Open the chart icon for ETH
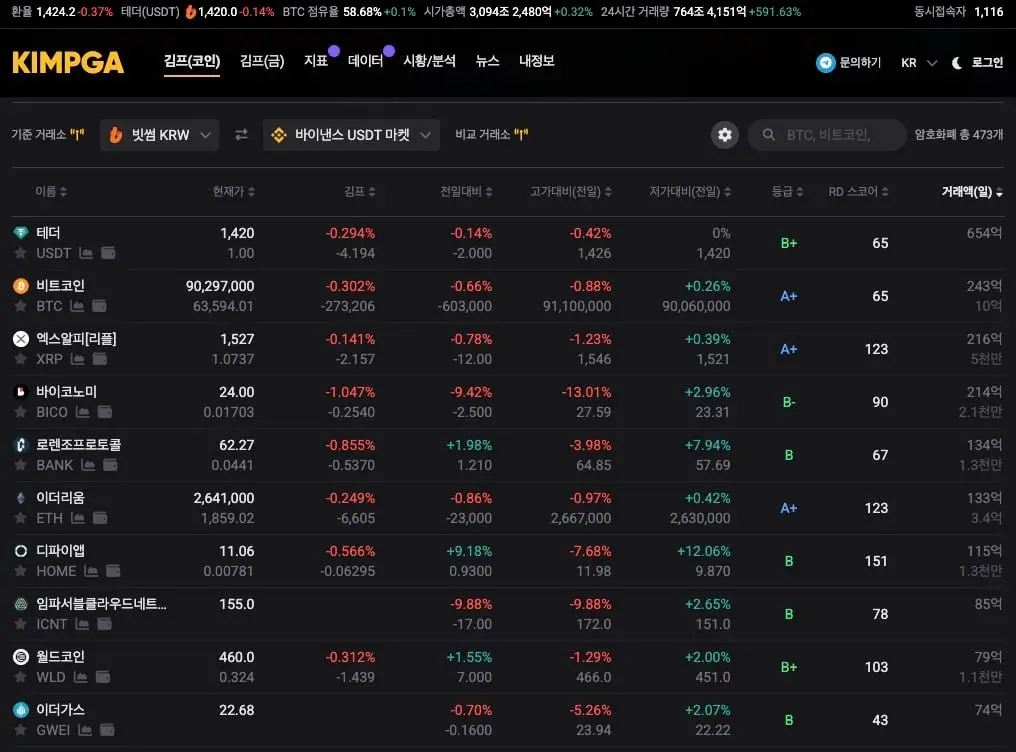Screen dimensions: 1016x752 coord(78,519)
